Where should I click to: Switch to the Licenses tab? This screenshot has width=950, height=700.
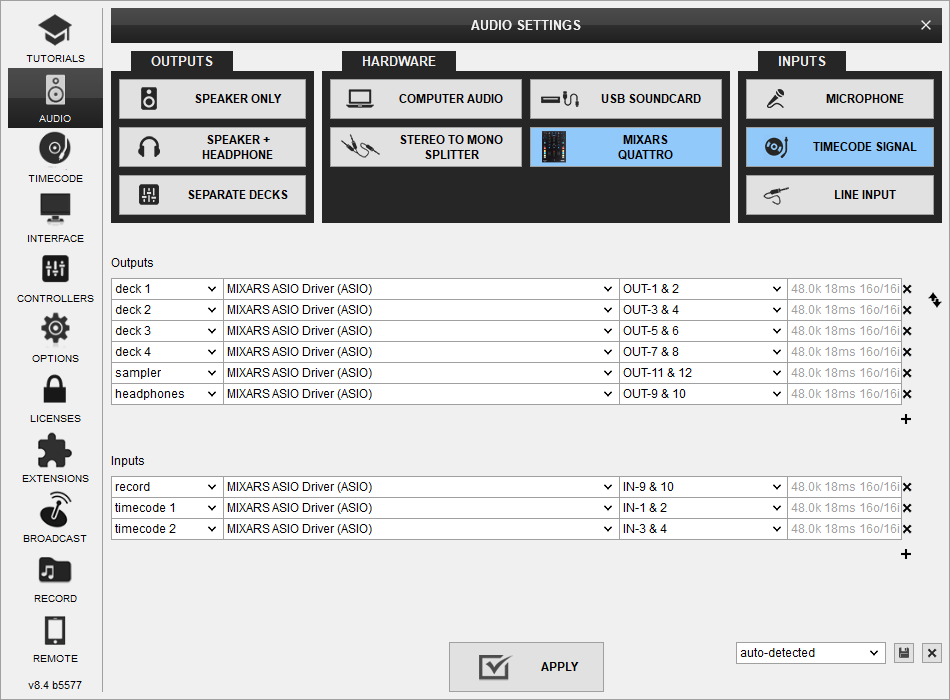click(55, 397)
